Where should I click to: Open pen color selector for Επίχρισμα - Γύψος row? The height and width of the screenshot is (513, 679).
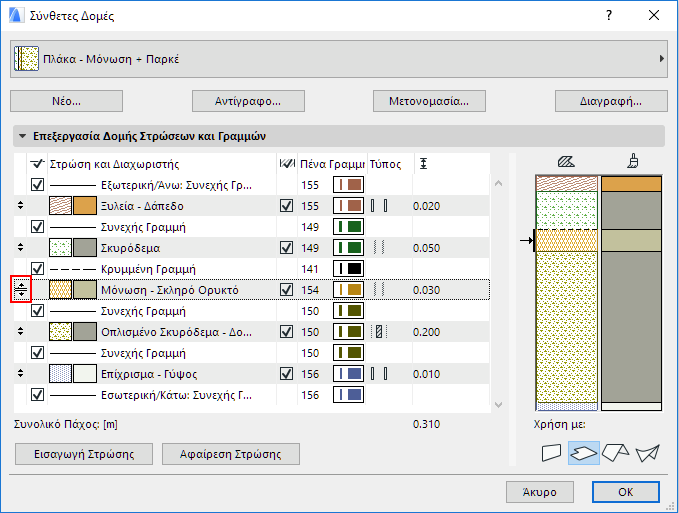tap(348, 374)
